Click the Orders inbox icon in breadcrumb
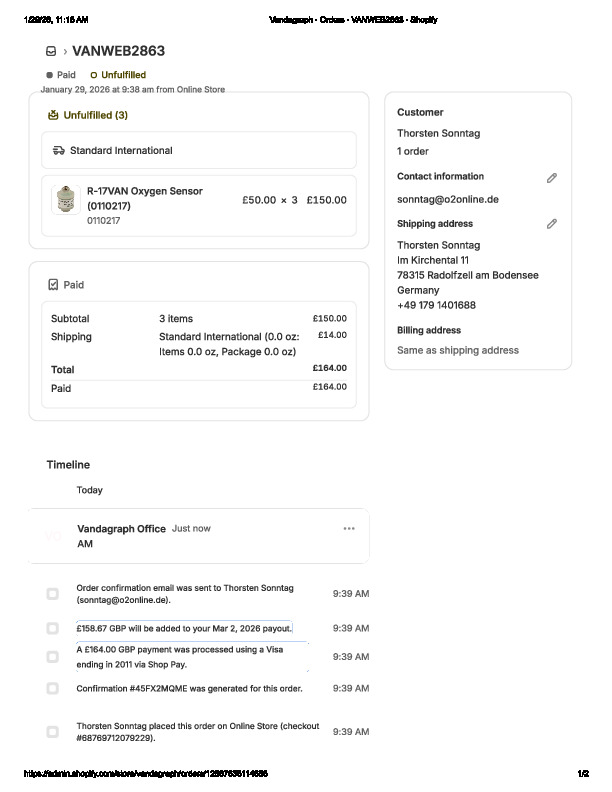 (51, 51)
